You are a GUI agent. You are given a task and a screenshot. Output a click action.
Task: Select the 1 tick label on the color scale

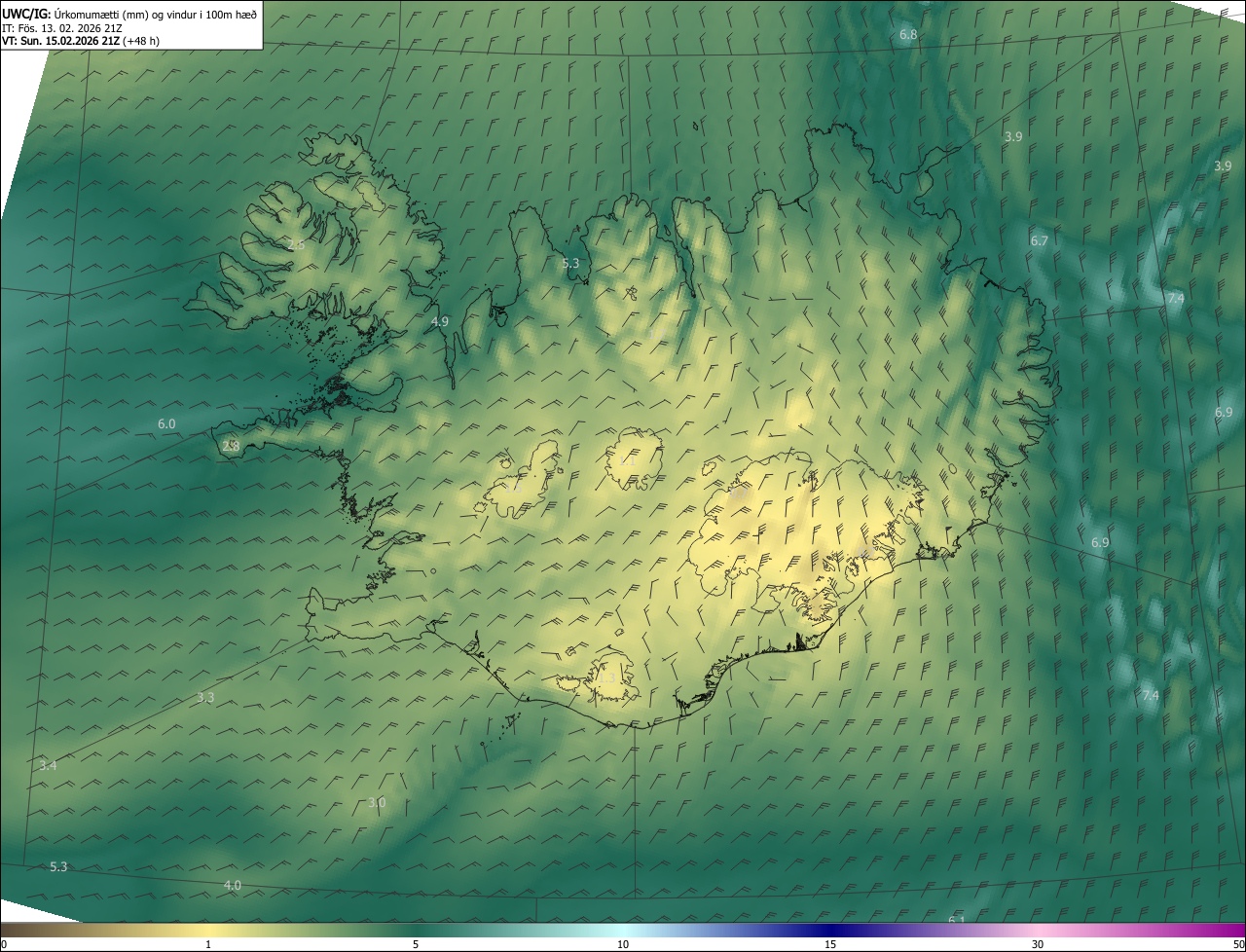pos(208,944)
